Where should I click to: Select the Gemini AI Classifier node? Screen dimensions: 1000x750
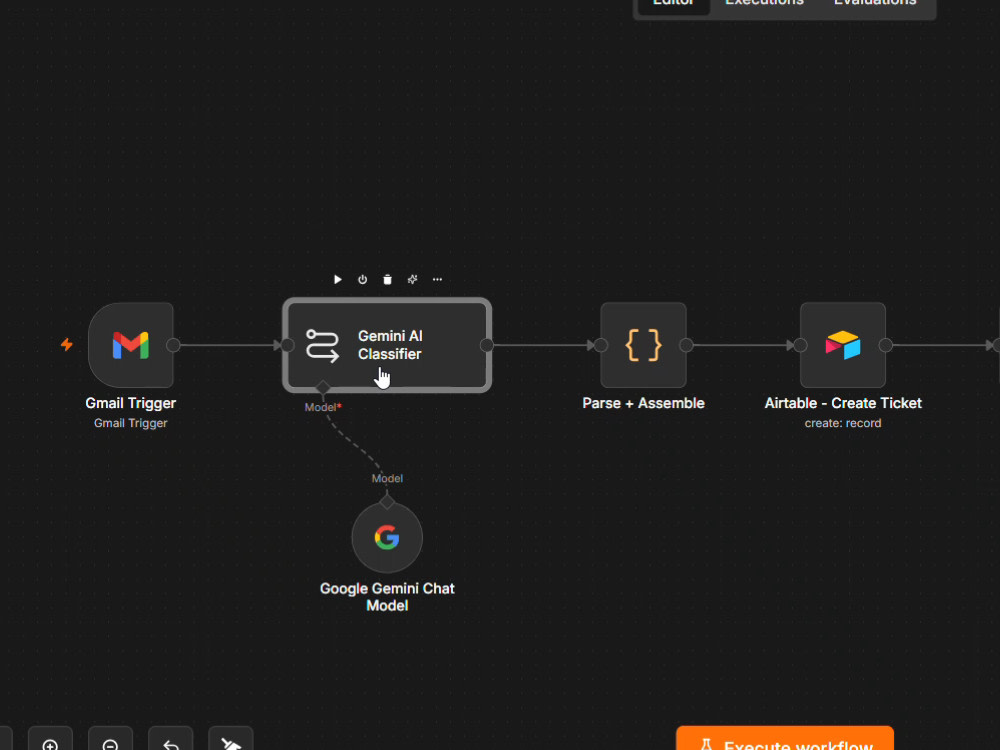coord(387,345)
